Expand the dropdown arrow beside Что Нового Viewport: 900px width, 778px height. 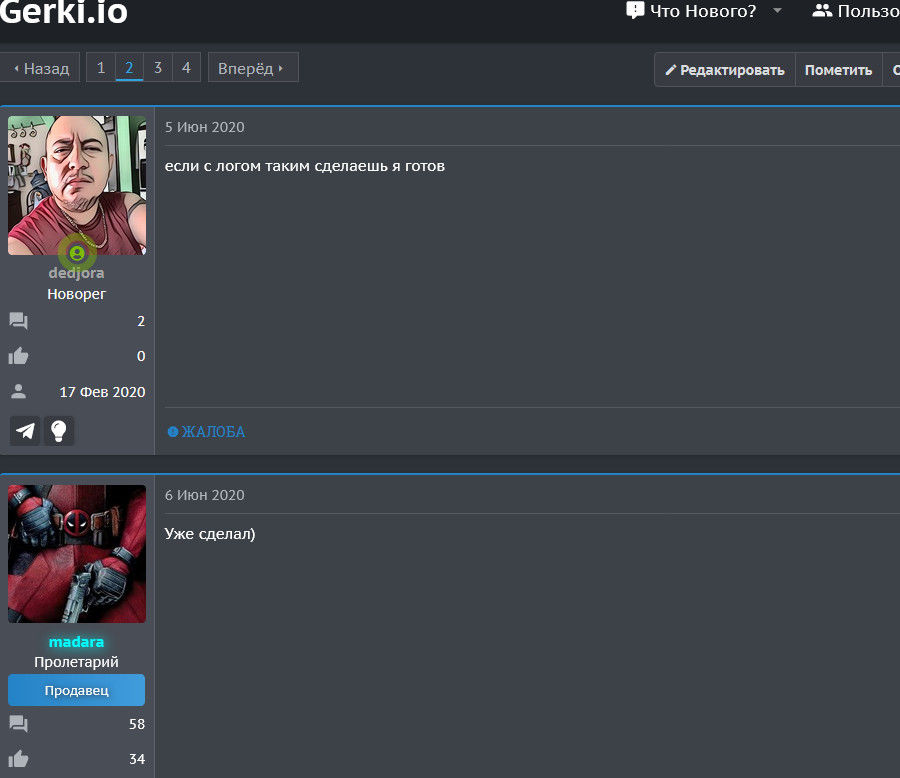tap(777, 11)
